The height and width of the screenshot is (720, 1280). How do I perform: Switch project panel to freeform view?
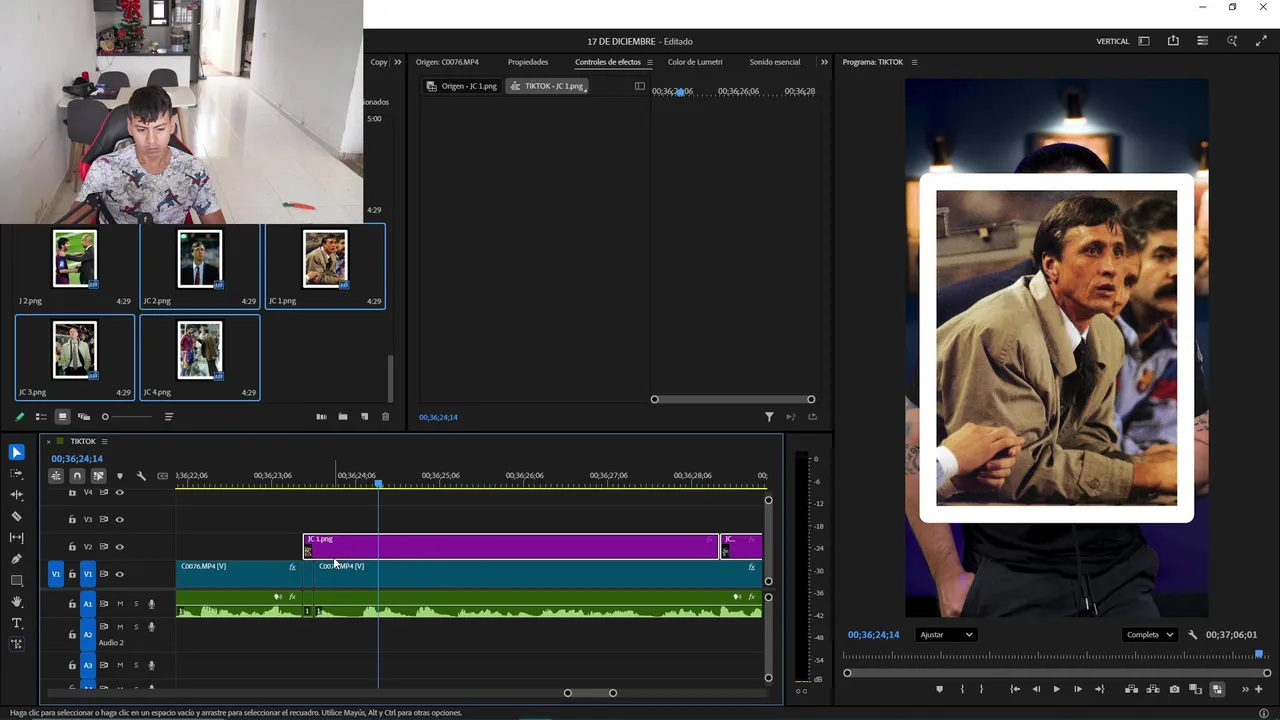[x=84, y=417]
